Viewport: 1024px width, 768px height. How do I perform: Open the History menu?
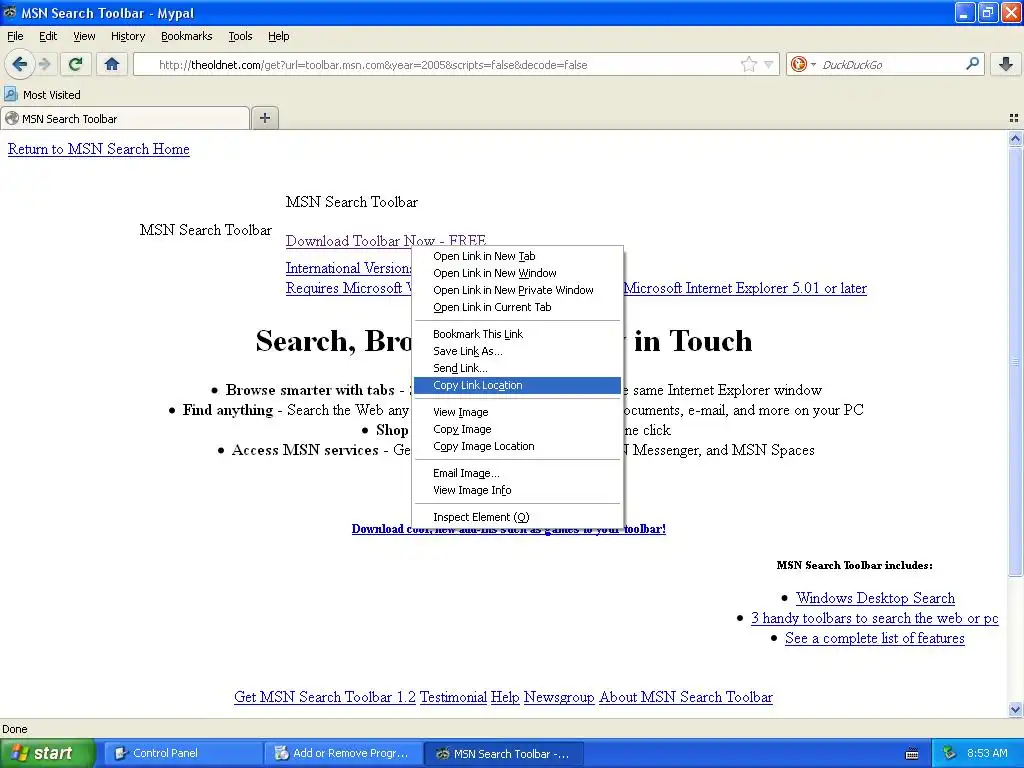click(128, 36)
